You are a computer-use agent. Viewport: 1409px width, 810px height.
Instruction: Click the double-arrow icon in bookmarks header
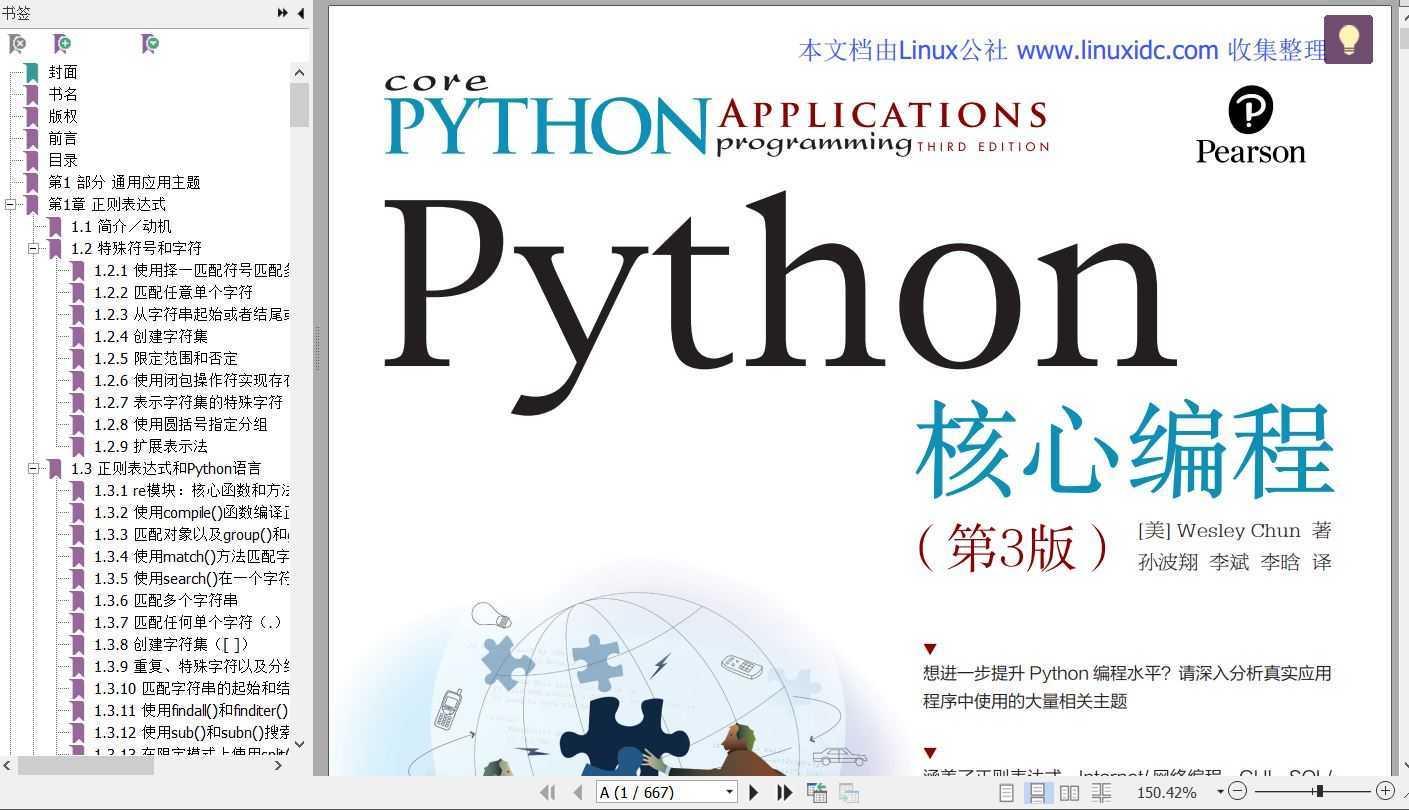(x=283, y=13)
